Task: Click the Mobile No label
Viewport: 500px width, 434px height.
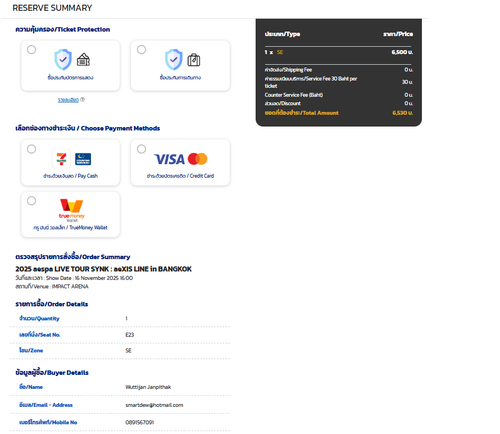Action: [48, 422]
